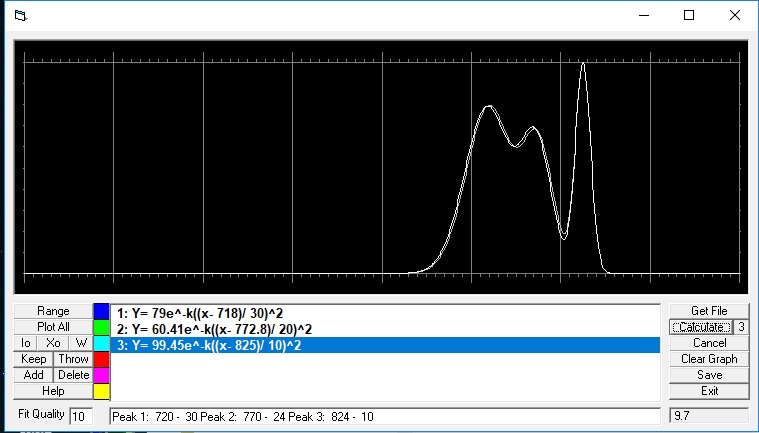Viewport: 759px width, 433px height.
Task: Click the 9.7 result value field
Action: tap(709, 416)
